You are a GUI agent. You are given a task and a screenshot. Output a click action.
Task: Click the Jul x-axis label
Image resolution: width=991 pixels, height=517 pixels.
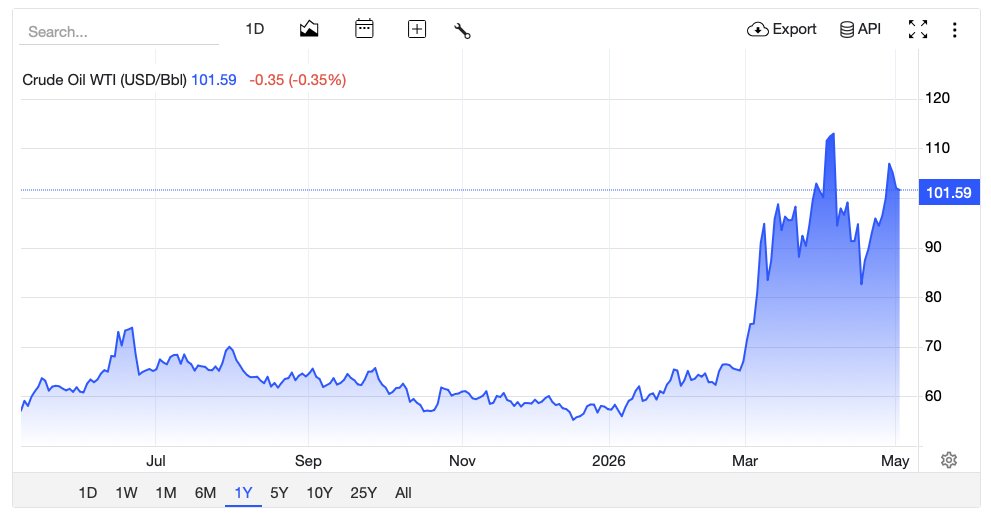pyautogui.click(x=155, y=461)
